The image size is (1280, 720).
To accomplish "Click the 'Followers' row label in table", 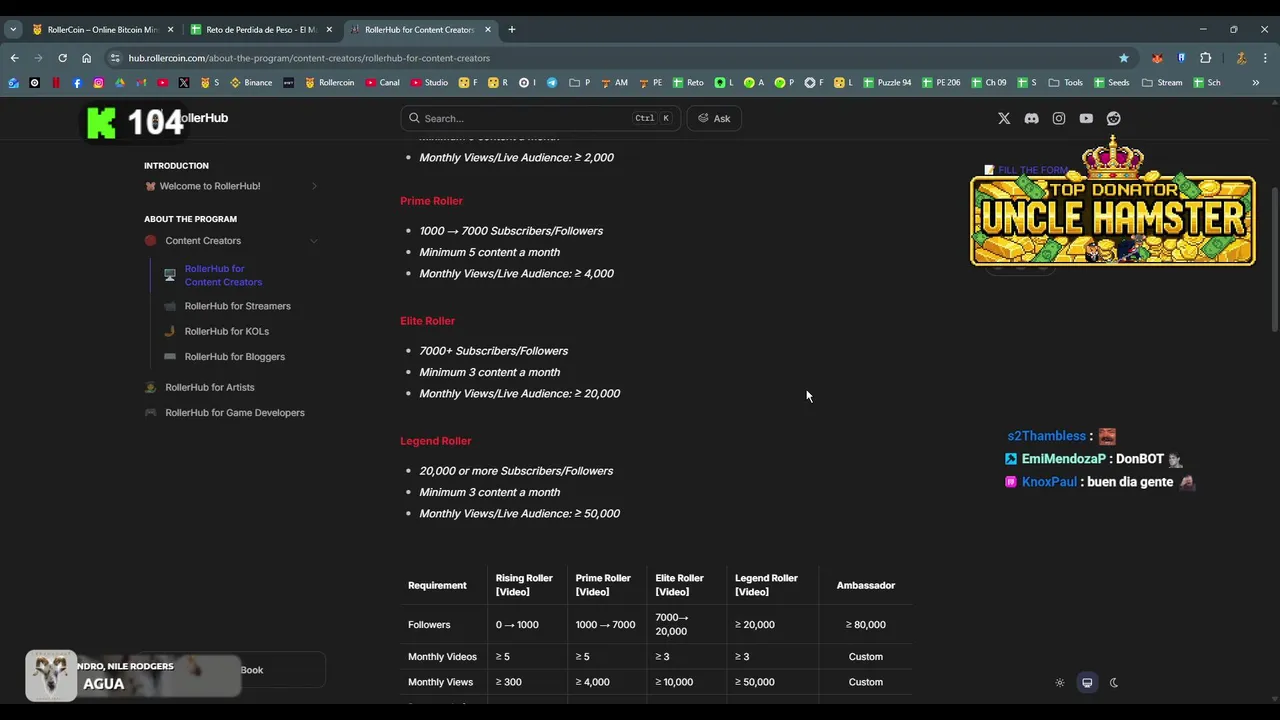I will pos(429,625).
